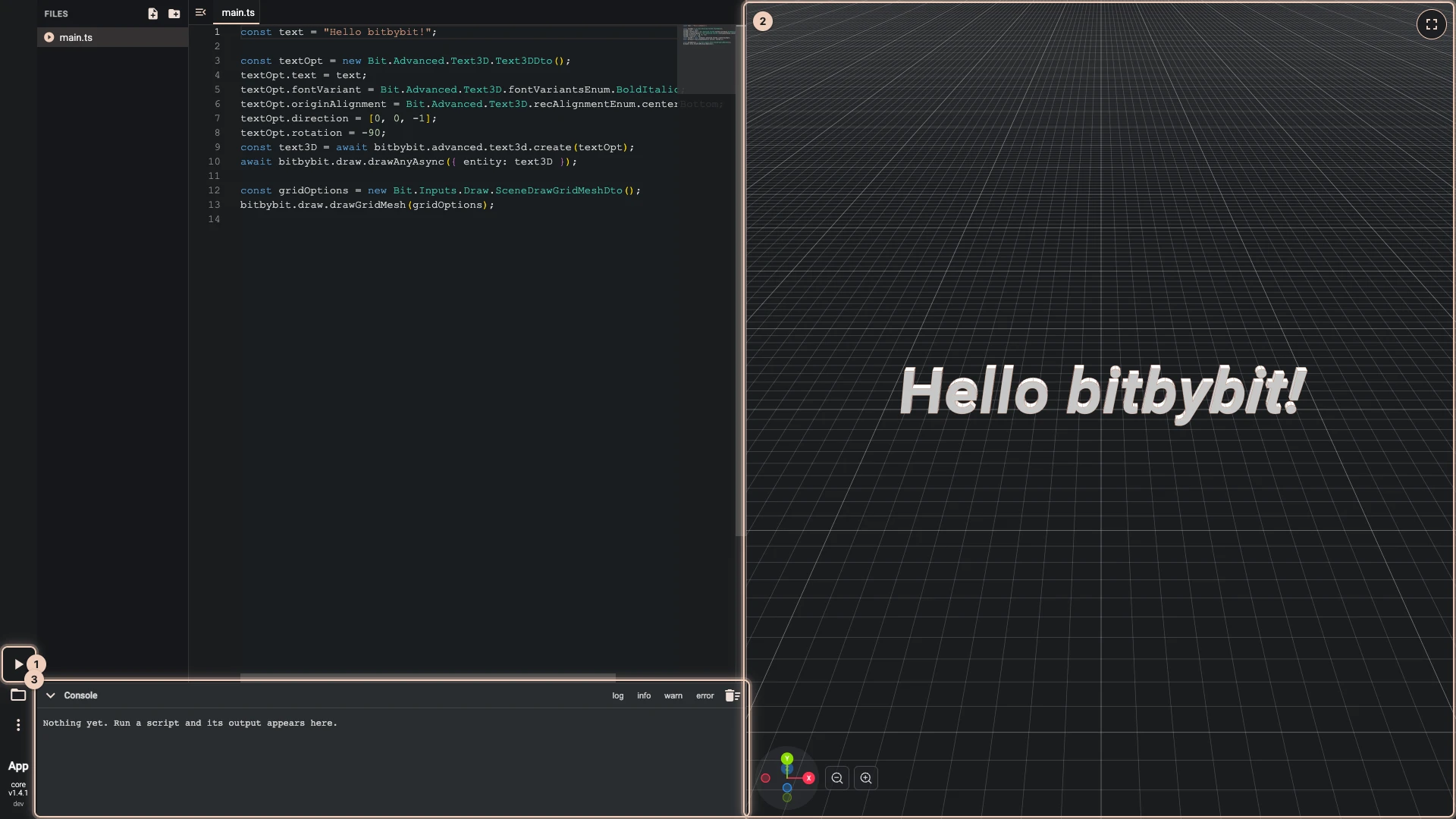1456x819 pixels.
Task: Snap view to positive X axis
Action: (x=809, y=778)
